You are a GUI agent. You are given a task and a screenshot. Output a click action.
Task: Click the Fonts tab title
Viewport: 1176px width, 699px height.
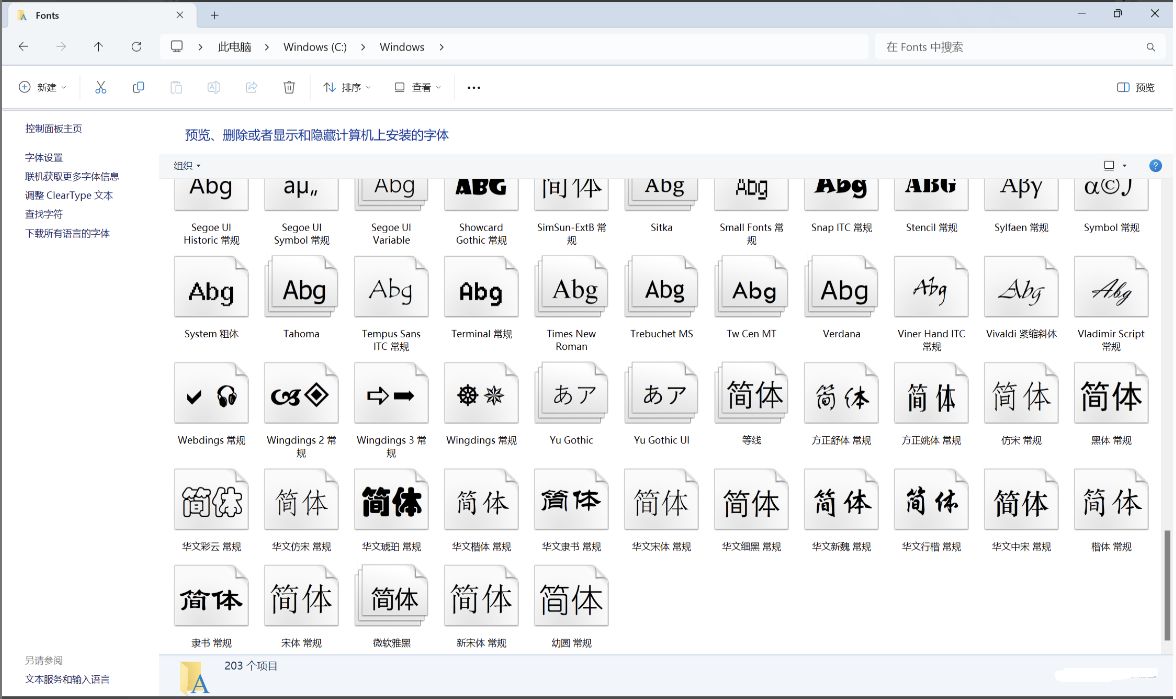pos(47,15)
